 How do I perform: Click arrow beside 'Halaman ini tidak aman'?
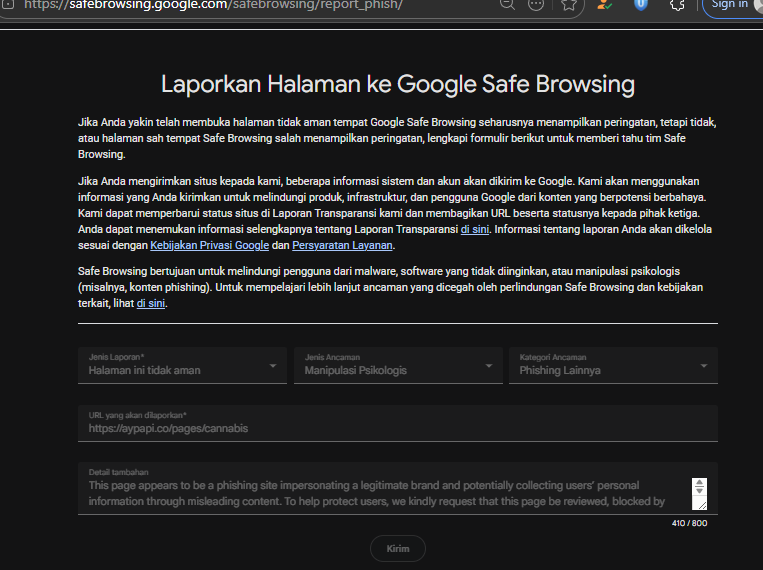click(x=273, y=366)
